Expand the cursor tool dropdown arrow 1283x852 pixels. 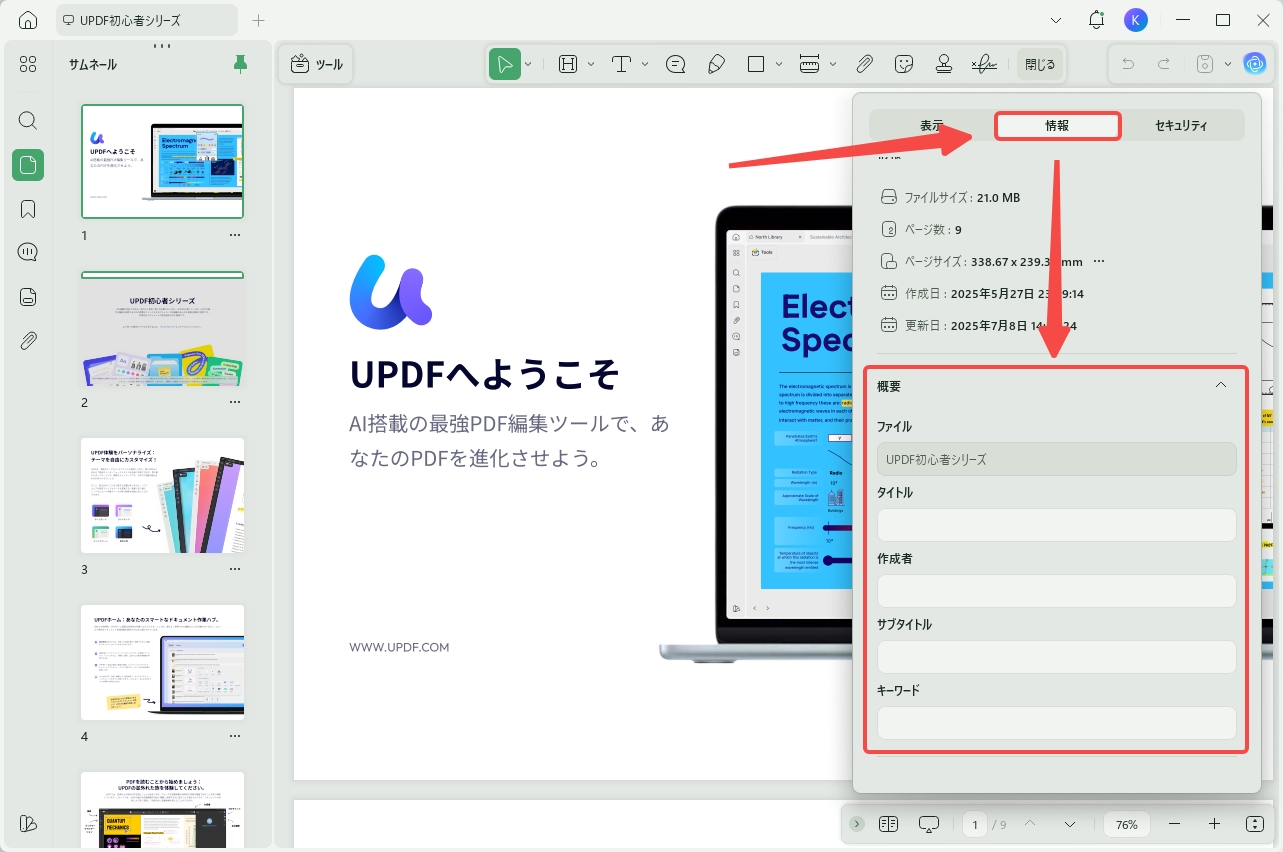pos(528,64)
